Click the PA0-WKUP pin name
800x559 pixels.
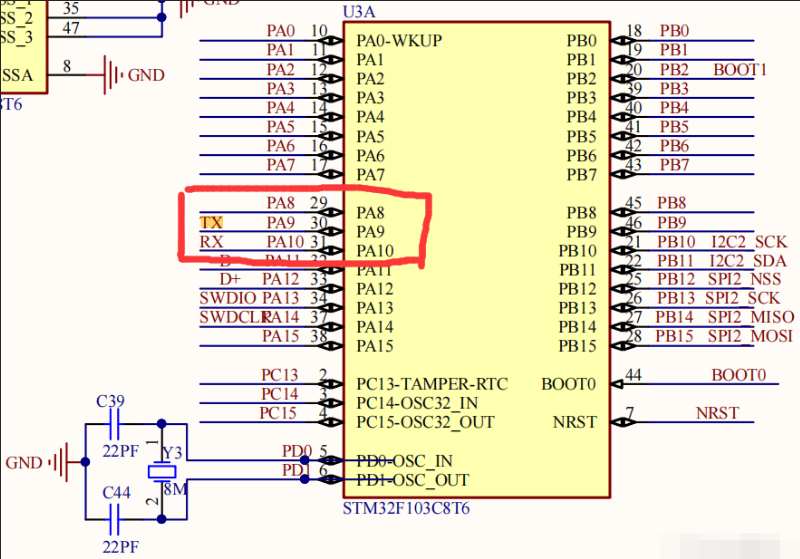click(399, 40)
